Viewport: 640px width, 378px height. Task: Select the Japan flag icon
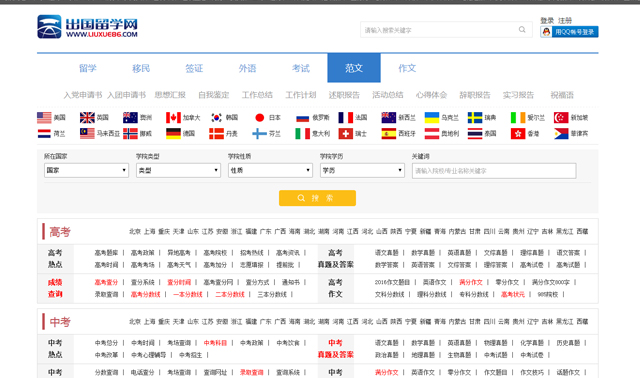pyautogui.click(x=260, y=118)
